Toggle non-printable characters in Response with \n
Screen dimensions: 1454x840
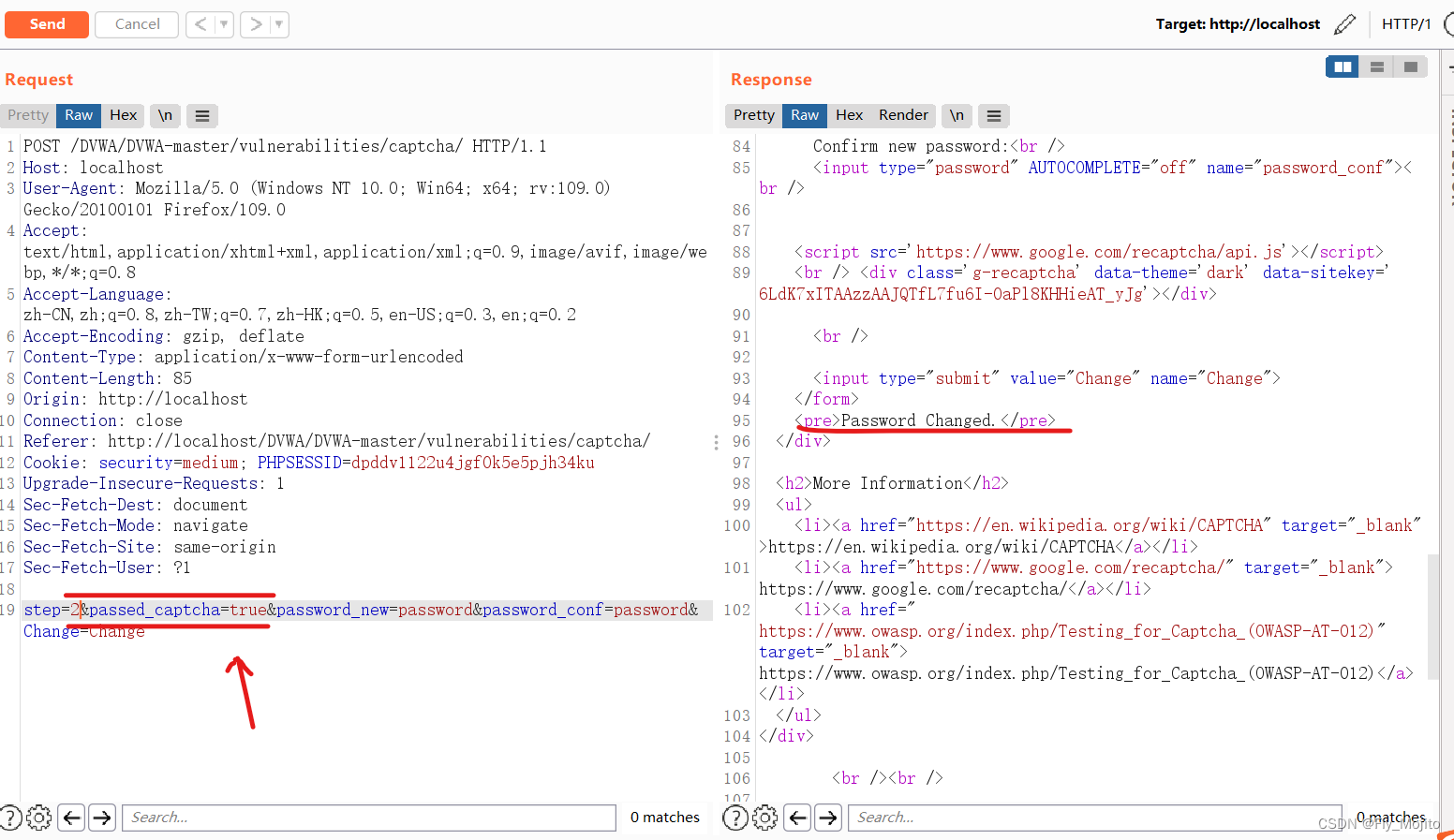click(956, 115)
